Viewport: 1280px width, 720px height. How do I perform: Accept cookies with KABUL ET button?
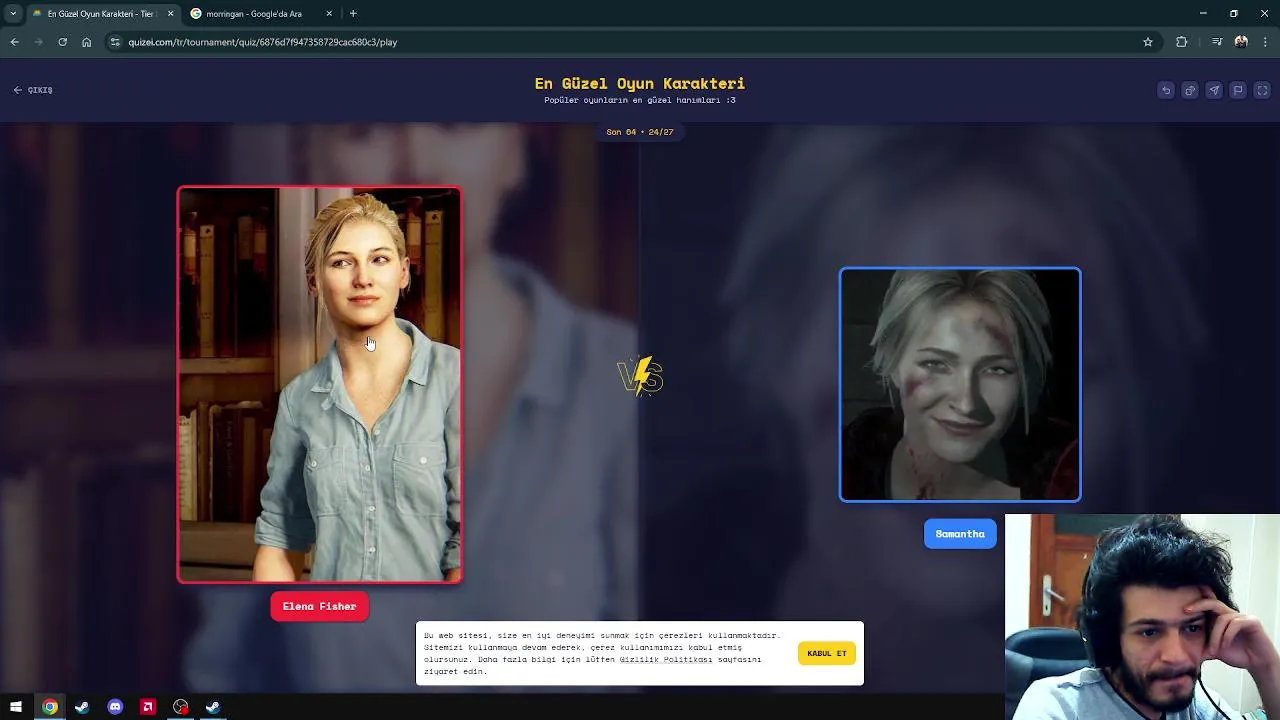(x=827, y=653)
